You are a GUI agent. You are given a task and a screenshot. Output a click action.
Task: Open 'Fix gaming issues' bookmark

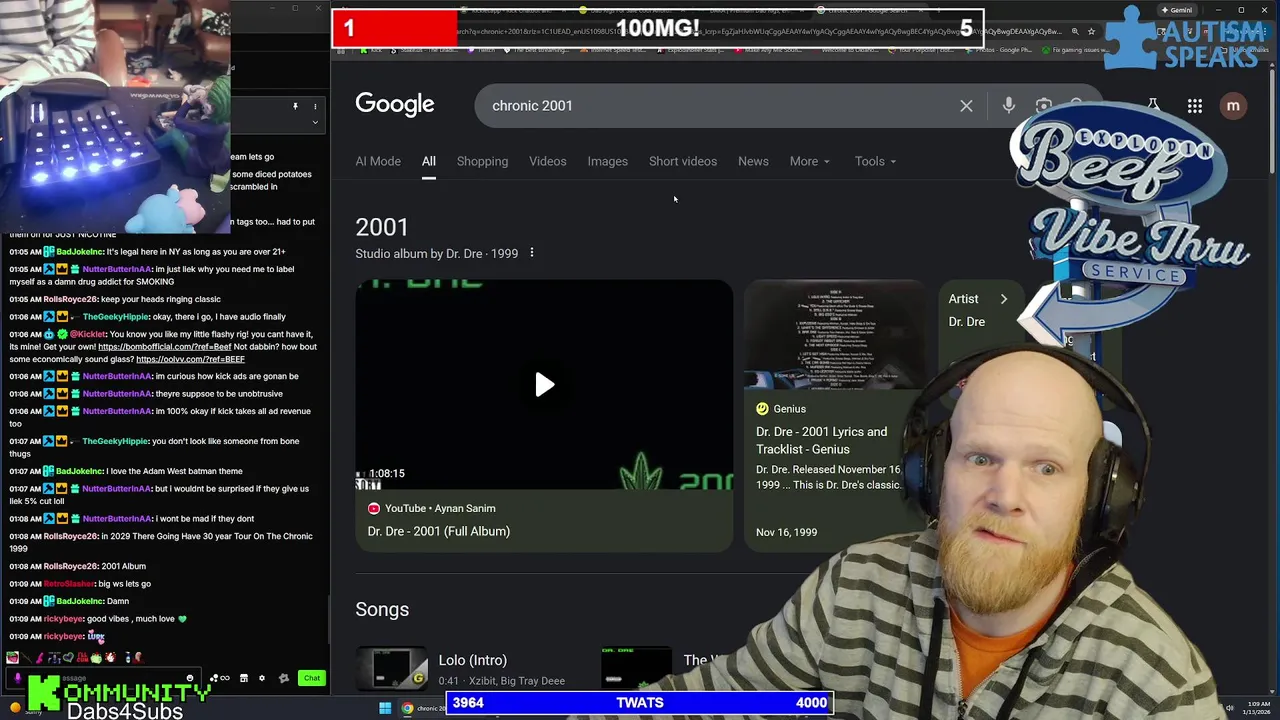[x=1075, y=50]
